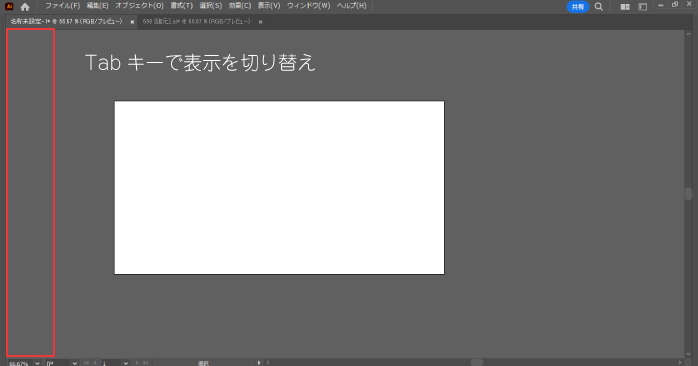Click the Tab キーで表示を切り替え text

200,62
